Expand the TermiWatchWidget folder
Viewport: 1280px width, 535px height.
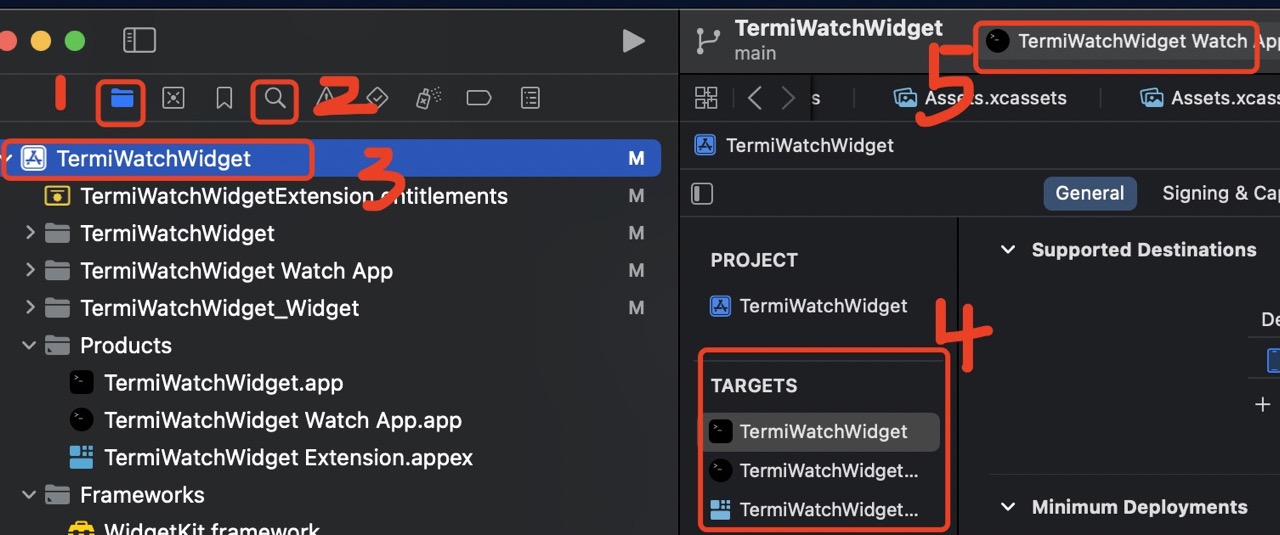30,233
